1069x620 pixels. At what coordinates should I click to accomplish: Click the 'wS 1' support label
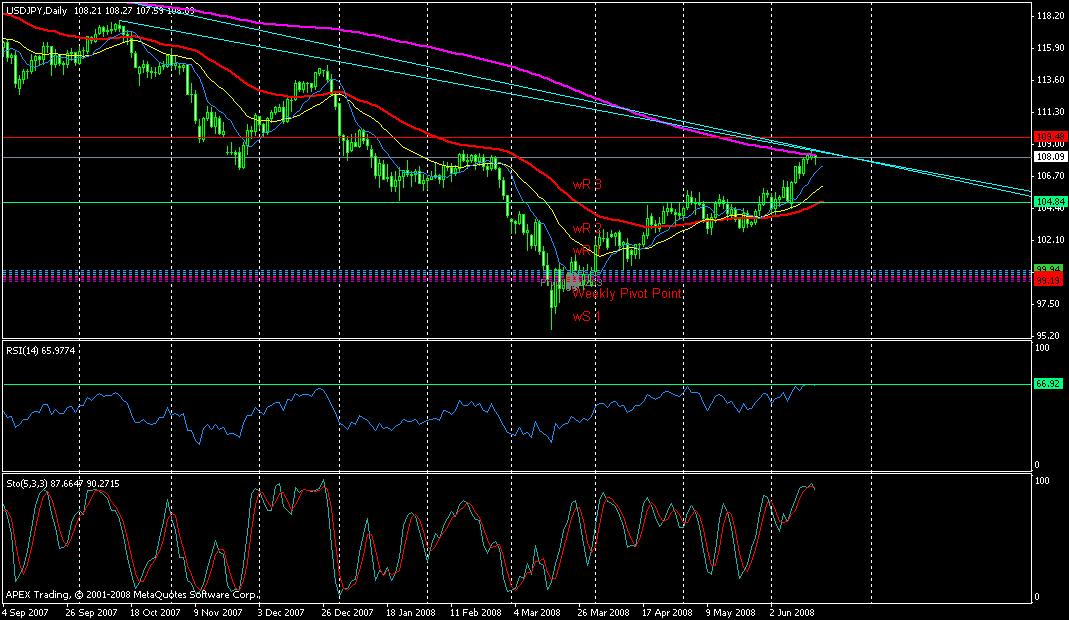click(x=586, y=317)
